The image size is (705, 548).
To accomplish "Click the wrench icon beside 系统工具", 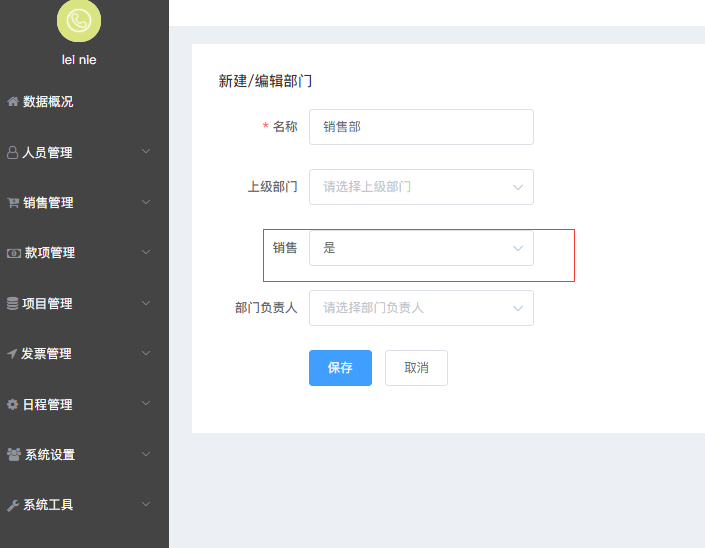I will [13, 505].
